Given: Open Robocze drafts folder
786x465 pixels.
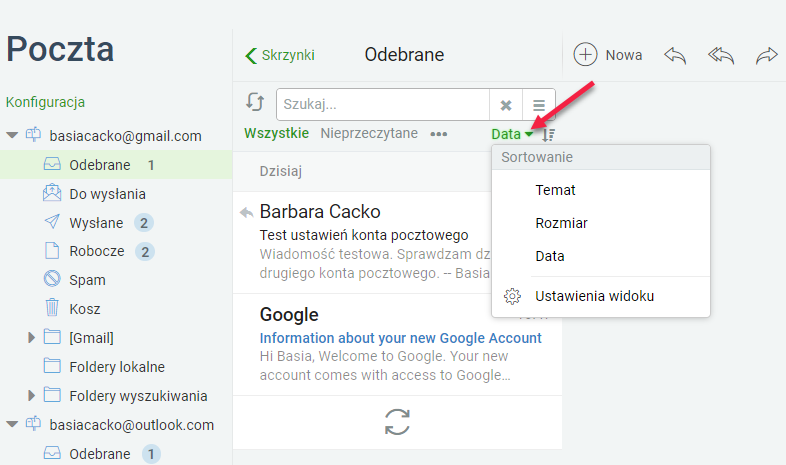Looking at the screenshot, I should (x=96, y=251).
